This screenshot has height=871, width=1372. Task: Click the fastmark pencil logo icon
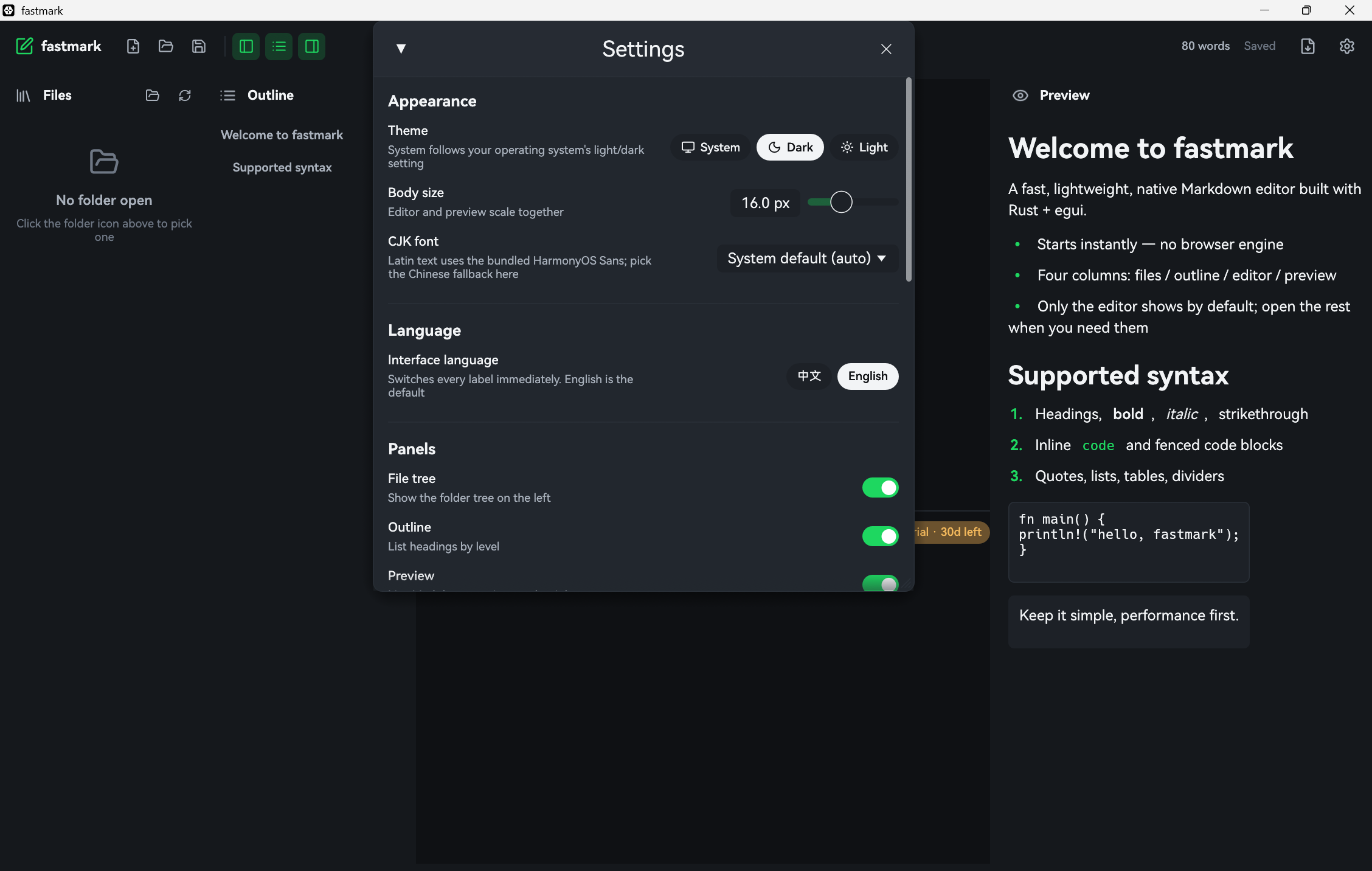pos(24,46)
